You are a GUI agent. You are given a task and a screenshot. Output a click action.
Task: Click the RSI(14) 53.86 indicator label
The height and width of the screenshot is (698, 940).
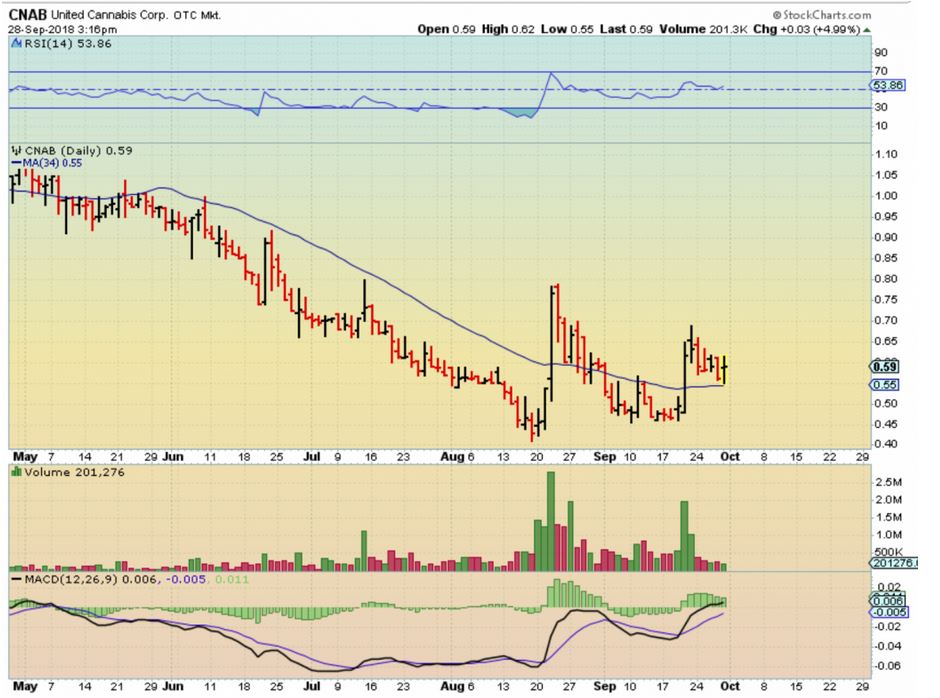[68, 44]
